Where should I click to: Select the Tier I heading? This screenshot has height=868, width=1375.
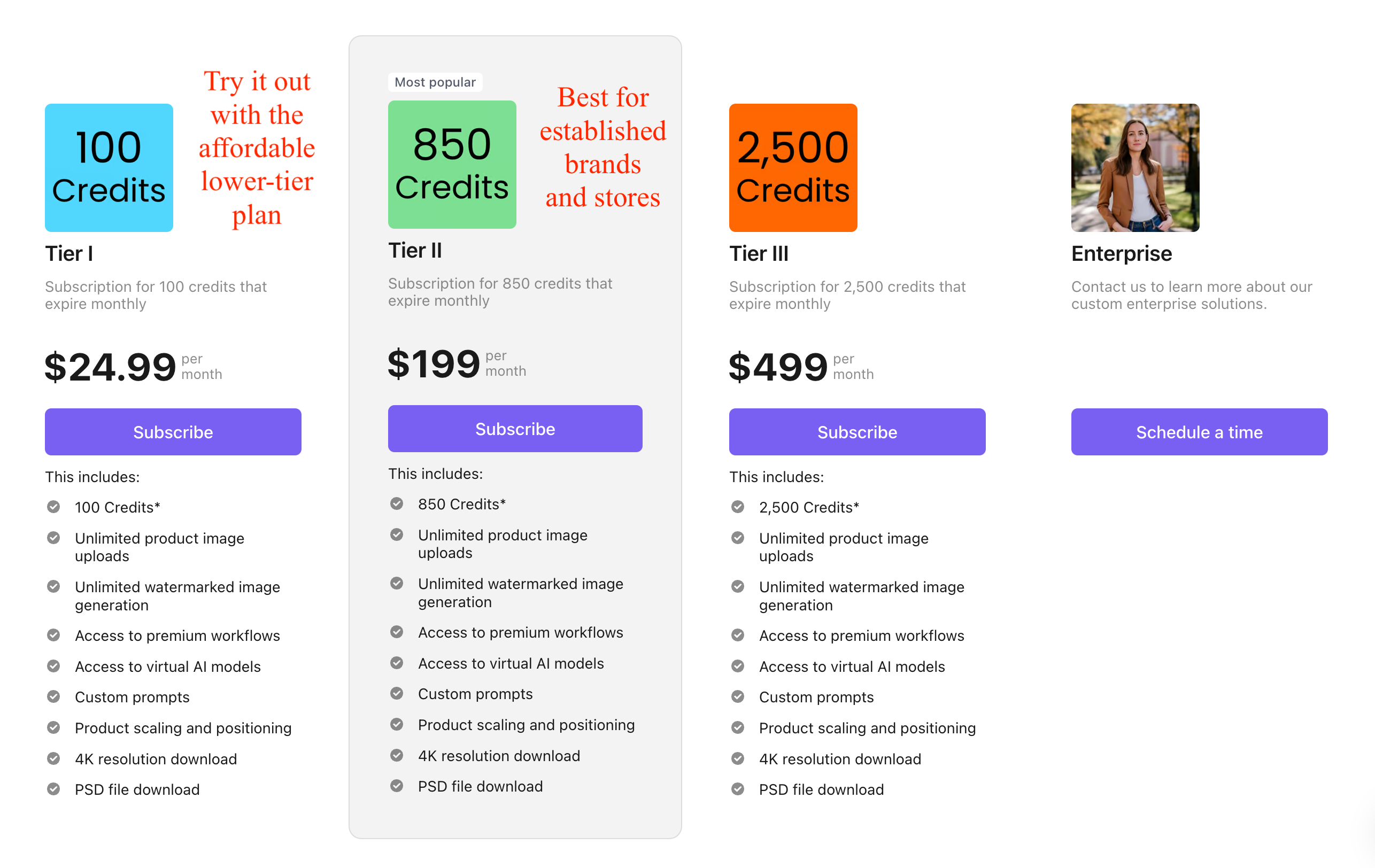[69, 253]
